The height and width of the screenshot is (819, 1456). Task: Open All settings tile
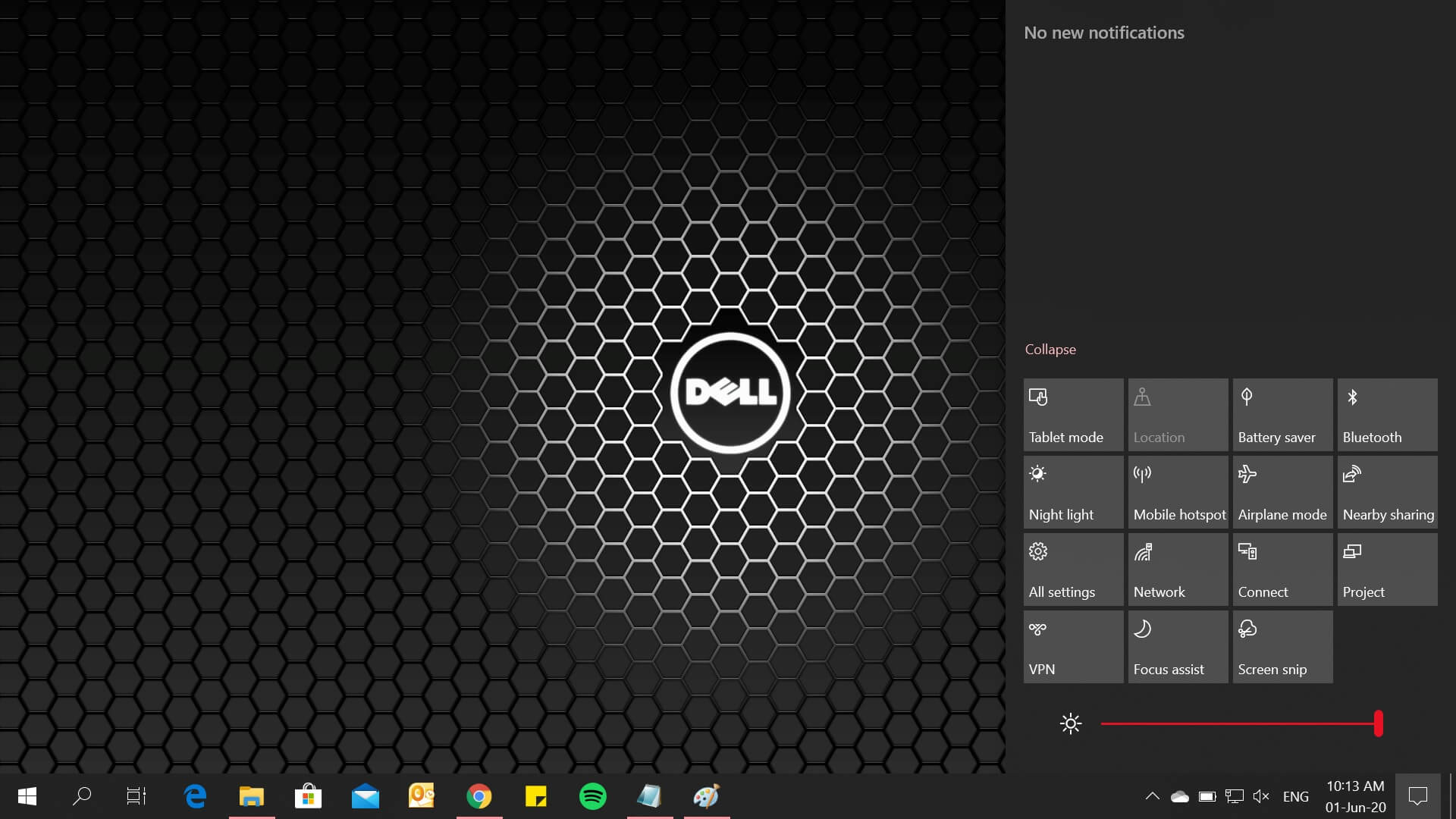click(1073, 570)
